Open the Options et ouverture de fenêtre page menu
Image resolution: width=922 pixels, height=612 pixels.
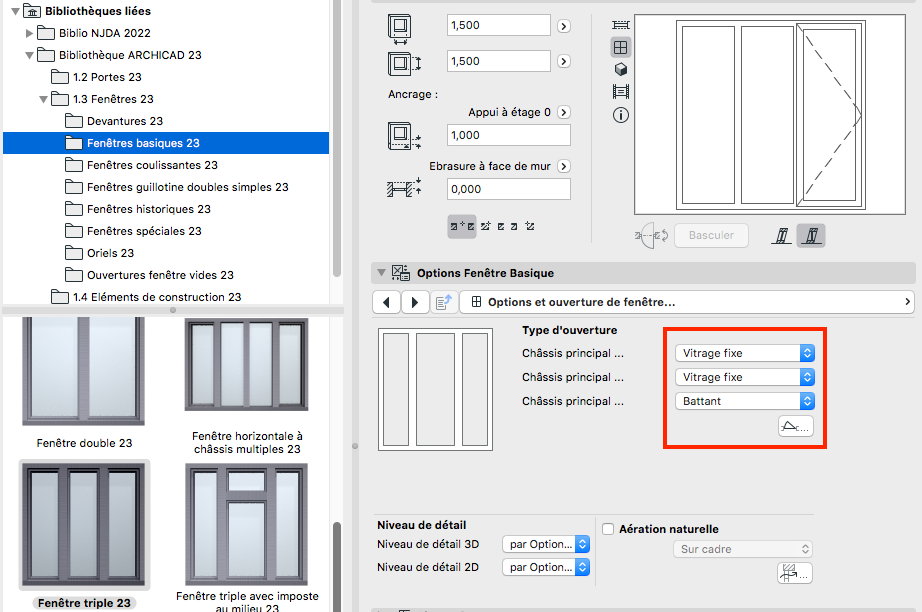pos(687,302)
